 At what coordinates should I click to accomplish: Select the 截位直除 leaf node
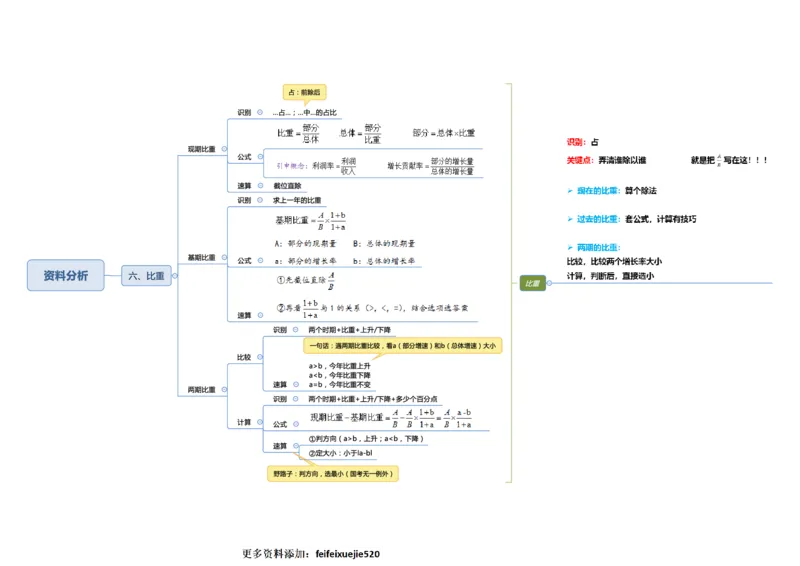coord(287,185)
